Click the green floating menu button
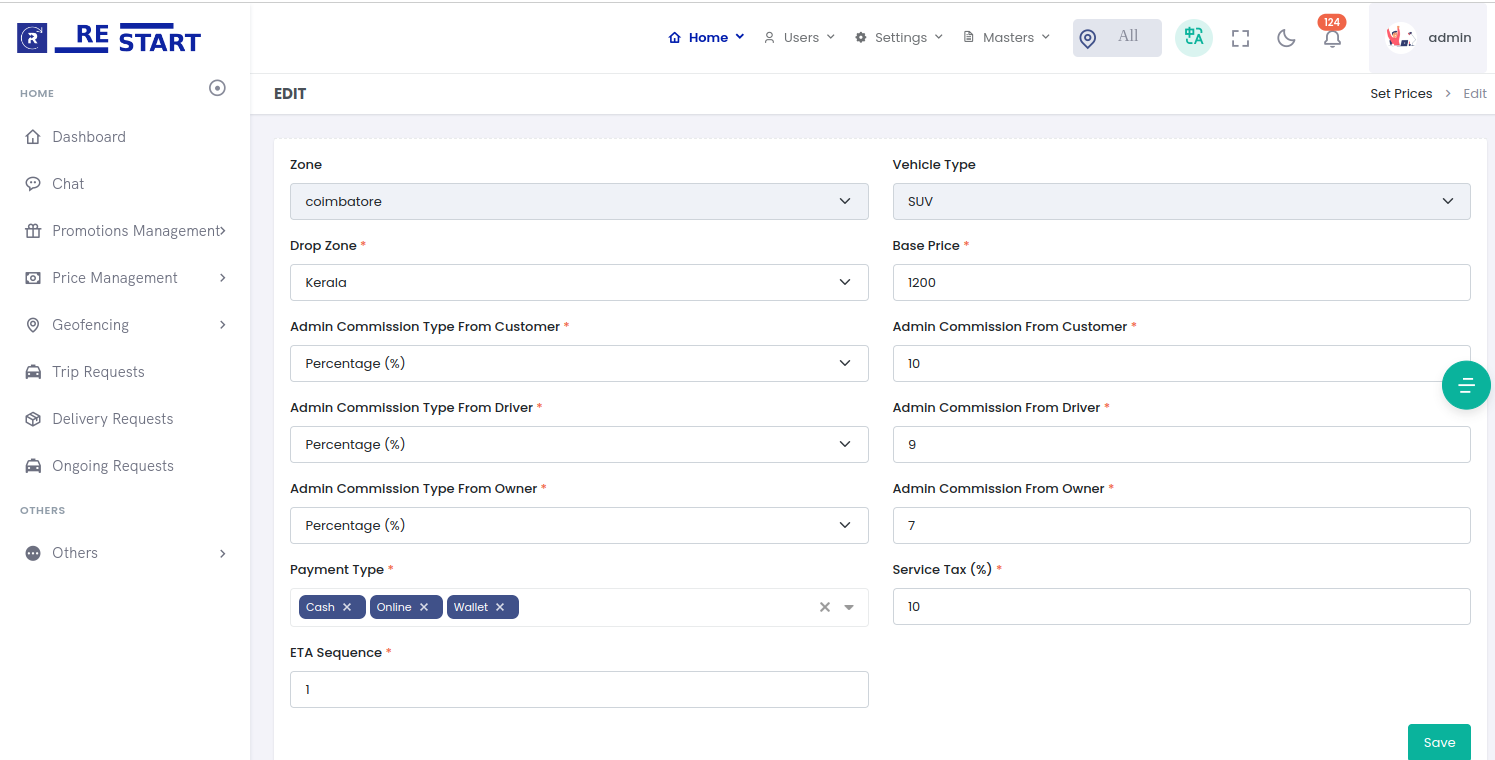Image resolution: width=1495 pixels, height=760 pixels. pyautogui.click(x=1466, y=385)
